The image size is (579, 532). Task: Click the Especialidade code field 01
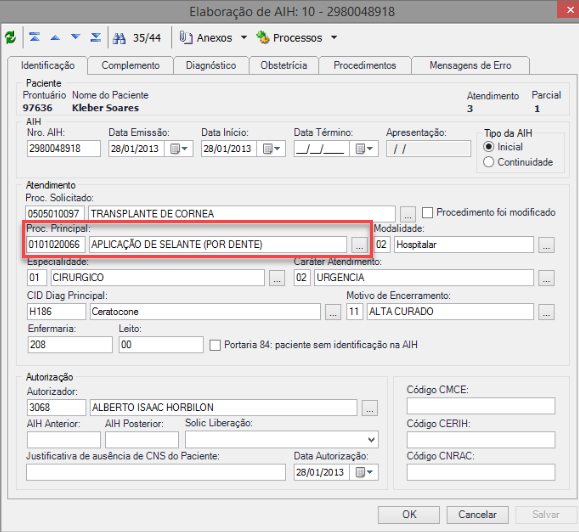[37, 277]
